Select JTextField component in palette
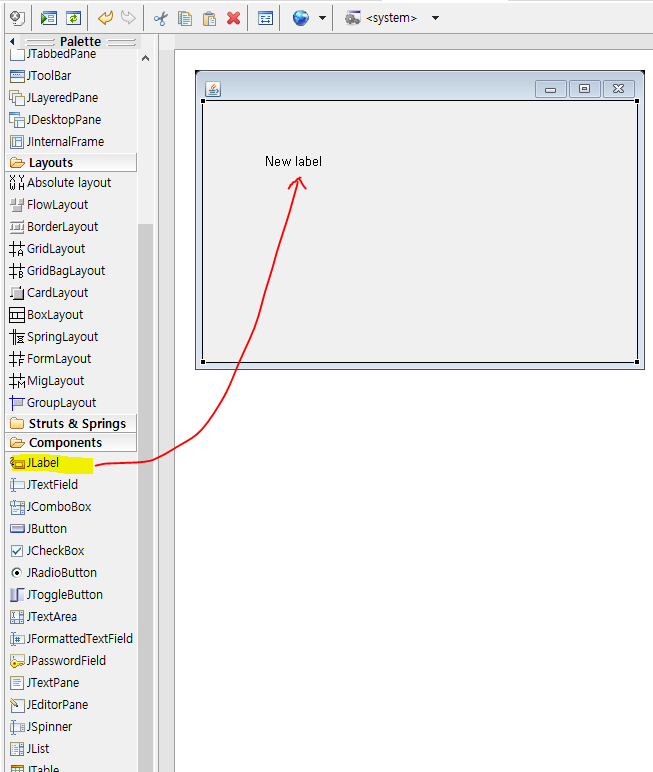Image resolution: width=653 pixels, height=772 pixels. (44, 485)
